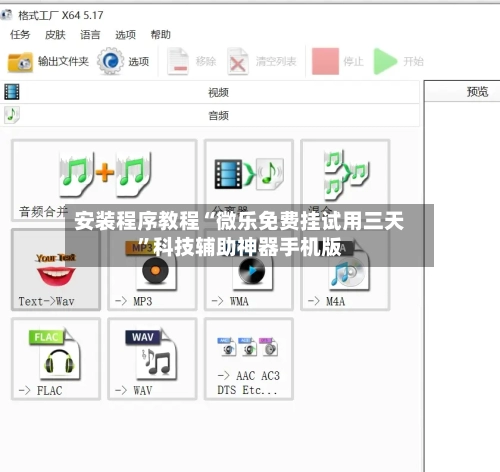Select the audio mixing tool
The height and width of the screenshot is (472, 500).
point(345,180)
